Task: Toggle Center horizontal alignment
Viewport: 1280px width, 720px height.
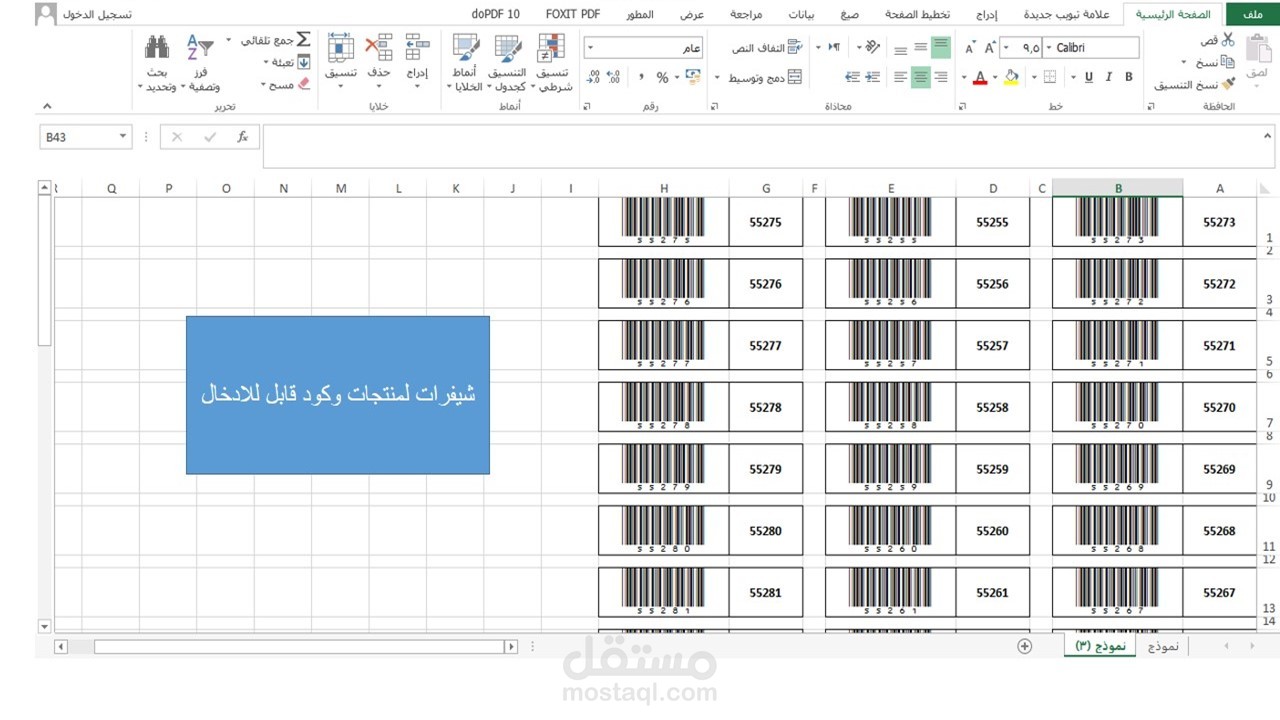Action: [x=921, y=77]
